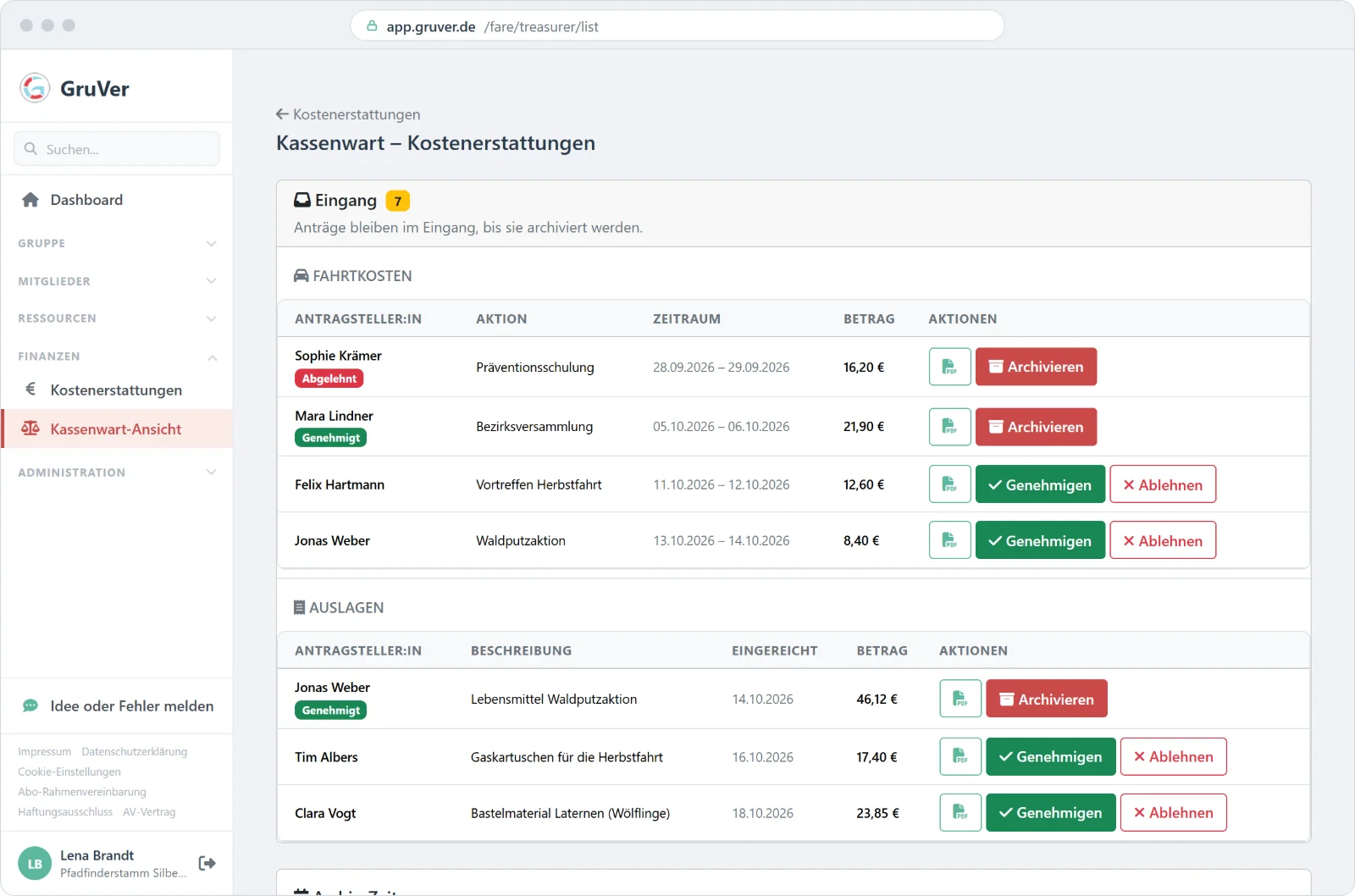Click the inbox icon beside Eingang

(x=301, y=200)
